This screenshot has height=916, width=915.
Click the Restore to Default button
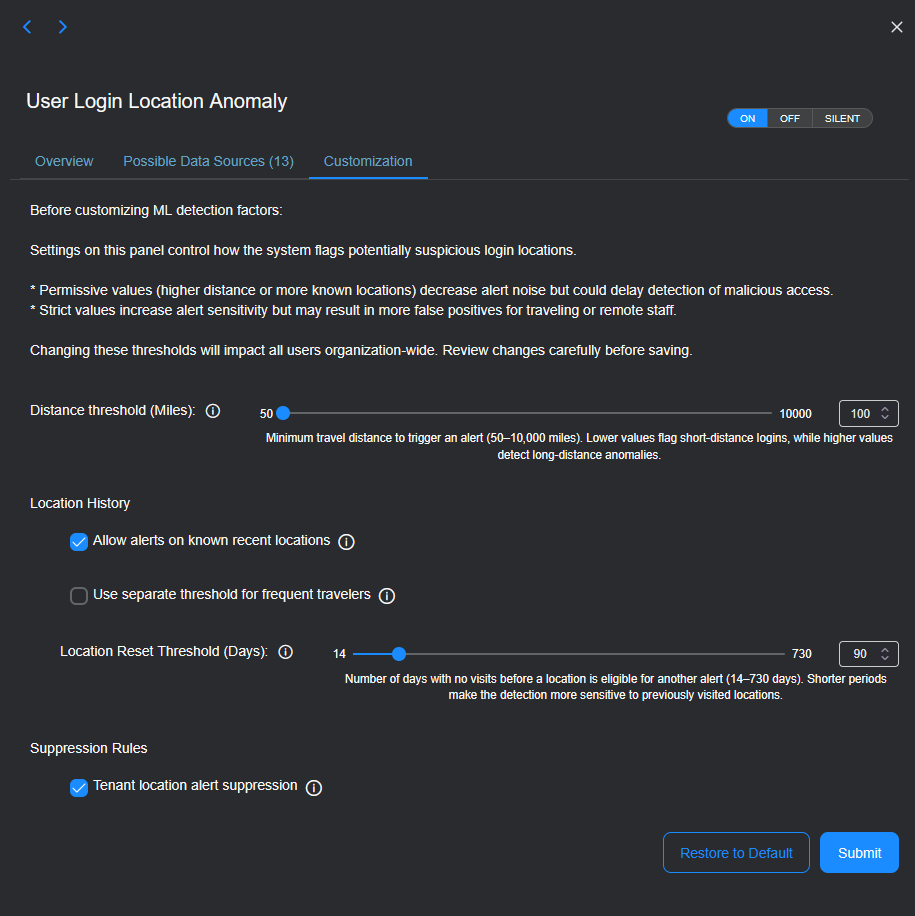[736, 853]
